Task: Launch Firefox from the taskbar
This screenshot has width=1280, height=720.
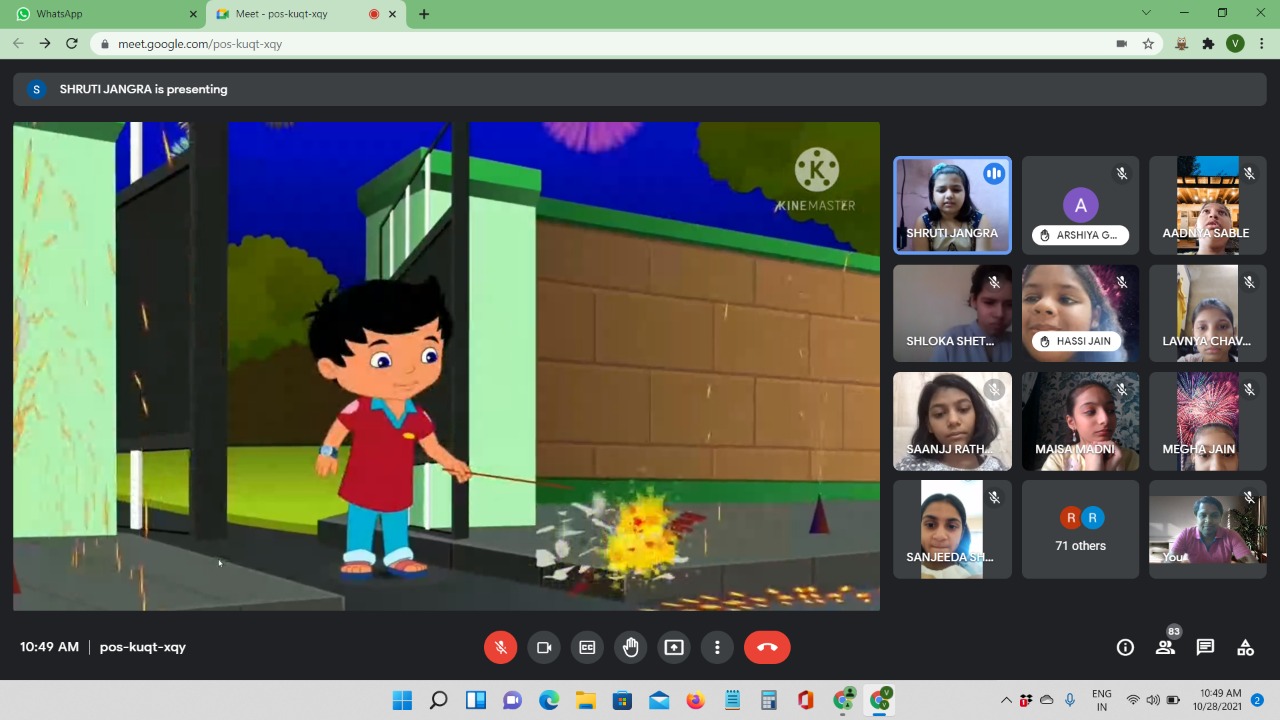Action: point(695,700)
